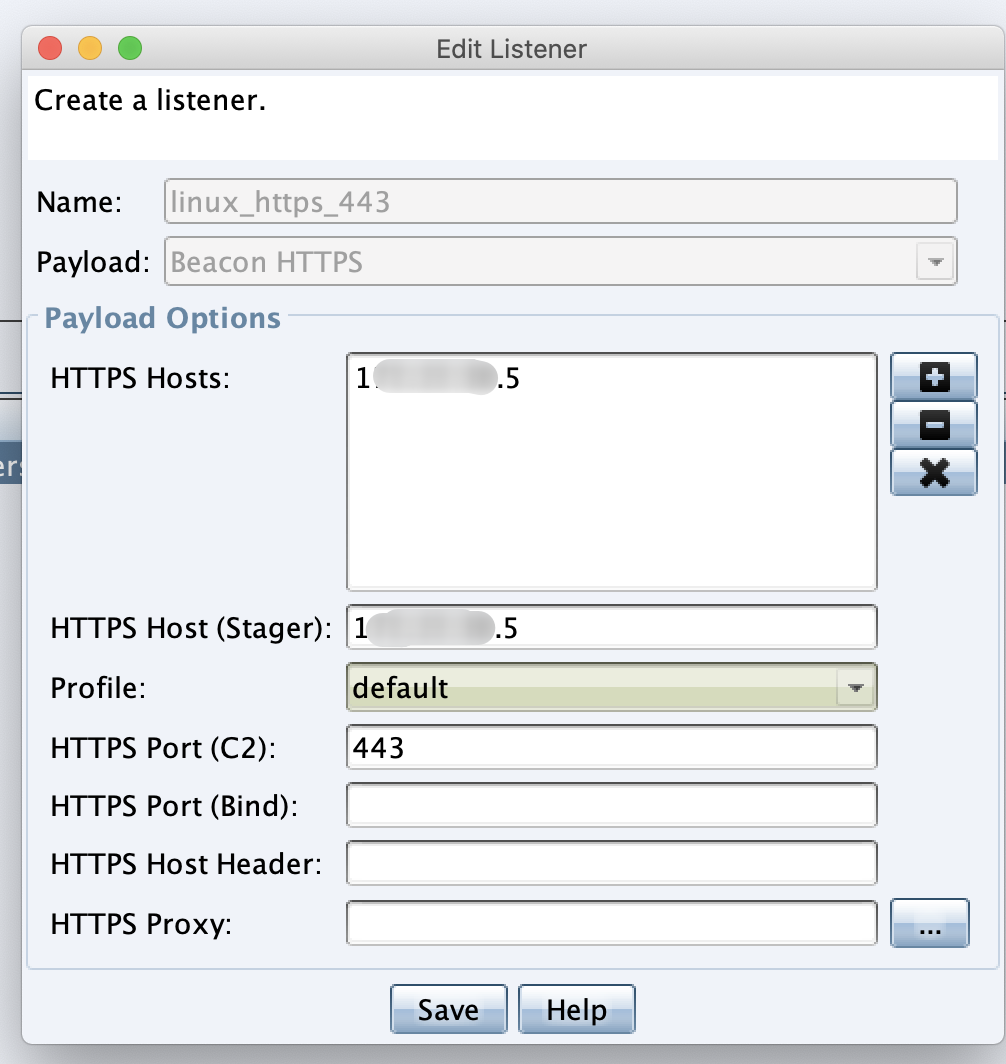The width and height of the screenshot is (1006, 1064).
Task: Click the Payload dropdown arrow icon
Action: pyautogui.click(x=934, y=261)
